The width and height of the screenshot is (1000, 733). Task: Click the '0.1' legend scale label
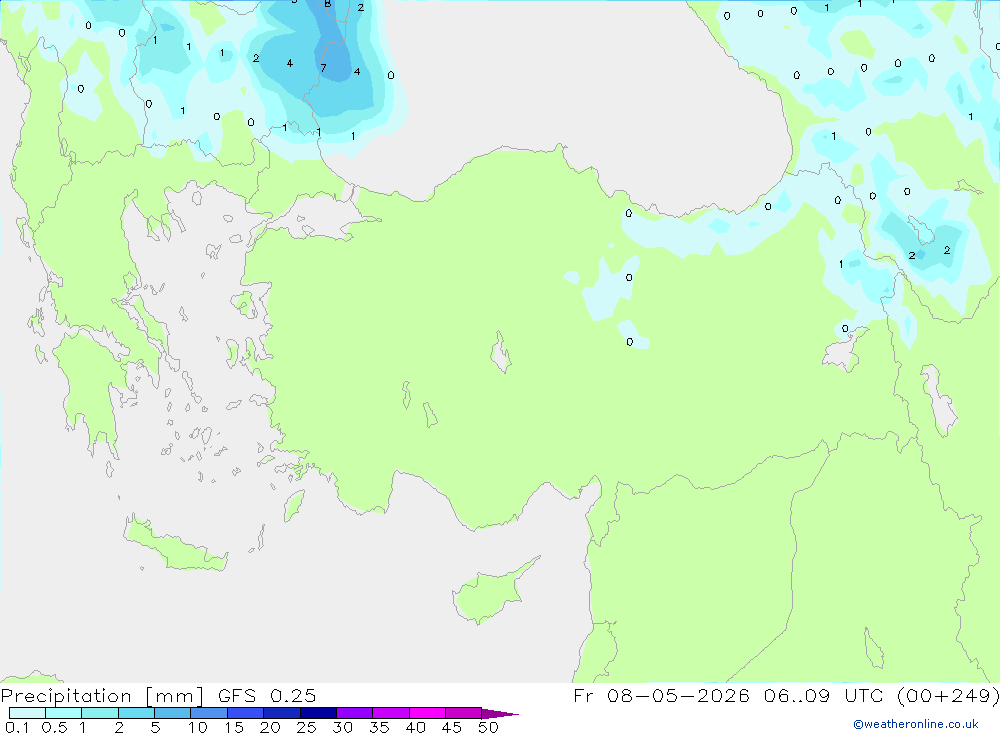pyautogui.click(x=17, y=727)
